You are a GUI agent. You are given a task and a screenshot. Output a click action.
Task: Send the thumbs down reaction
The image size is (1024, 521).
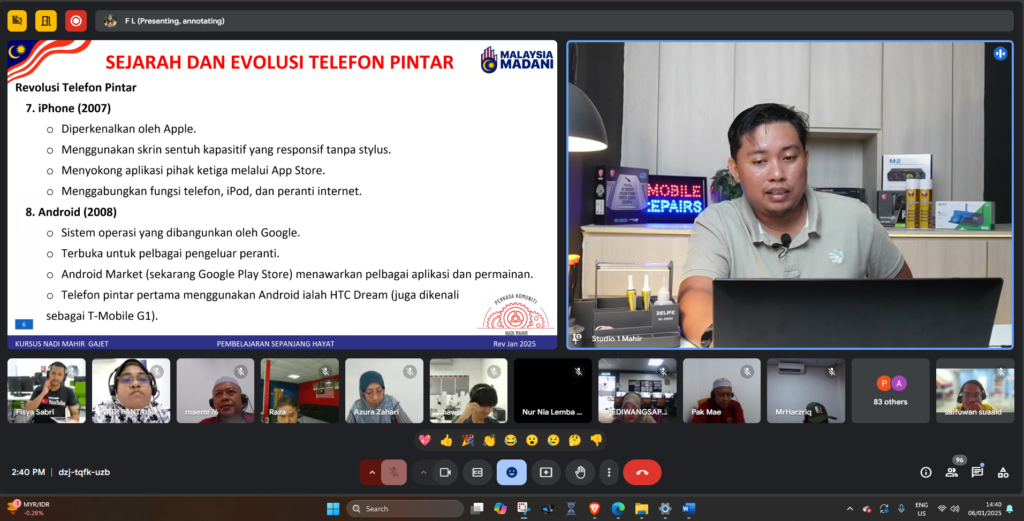(596, 440)
